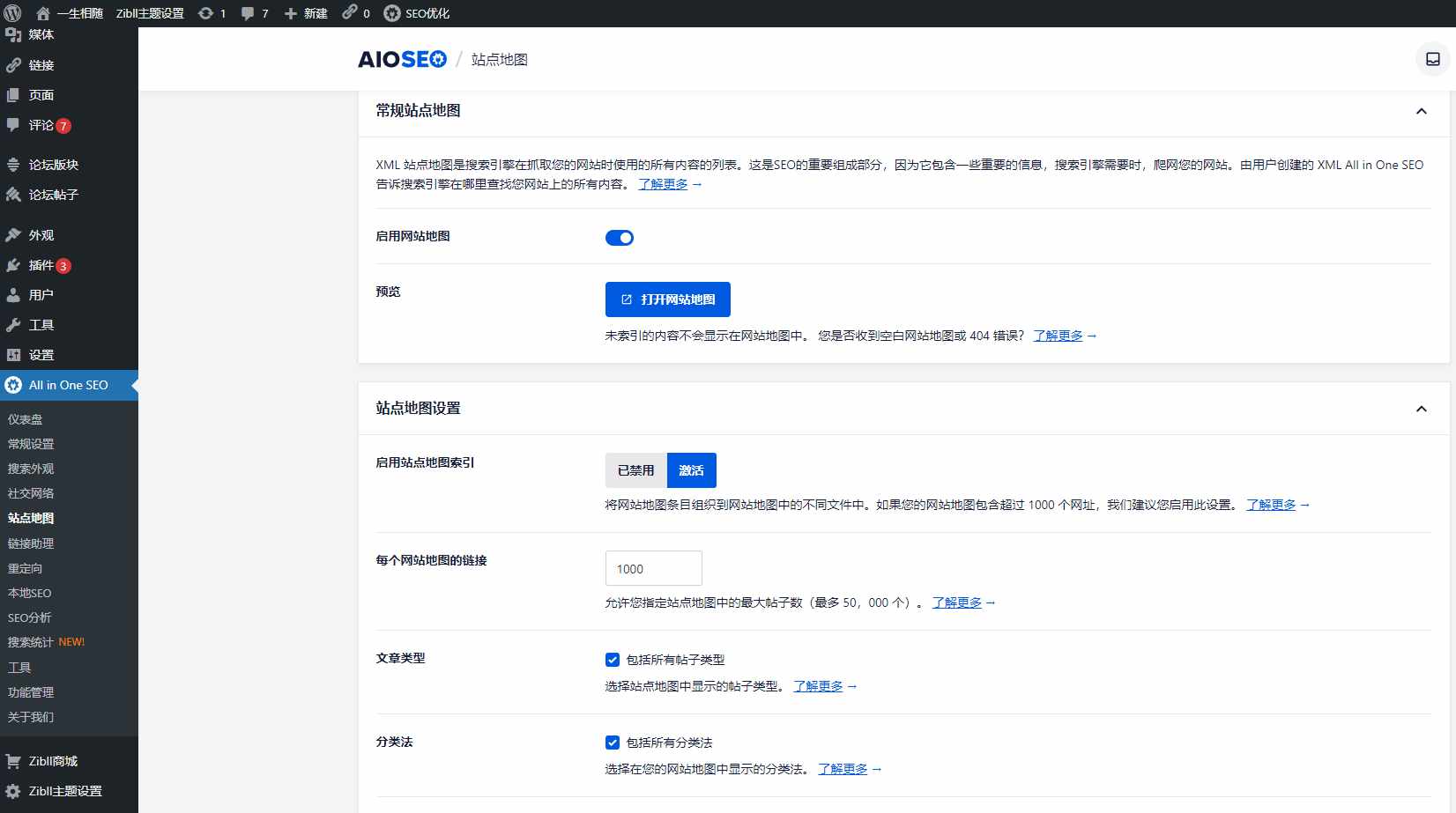Image resolution: width=1456 pixels, height=813 pixels.
Task: Click the feedback monitor icon at top right
Action: point(1432,59)
